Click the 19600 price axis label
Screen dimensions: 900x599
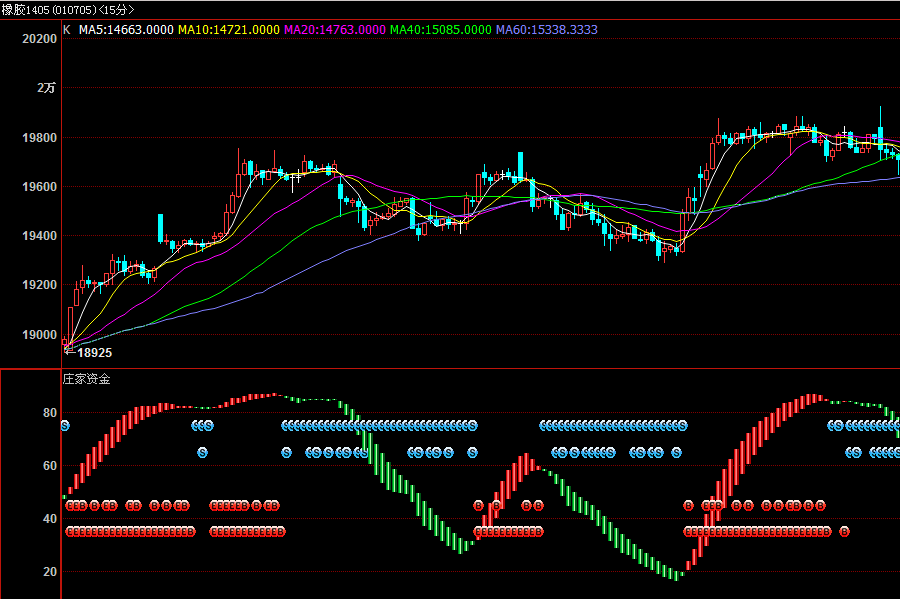pyautogui.click(x=40, y=187)
